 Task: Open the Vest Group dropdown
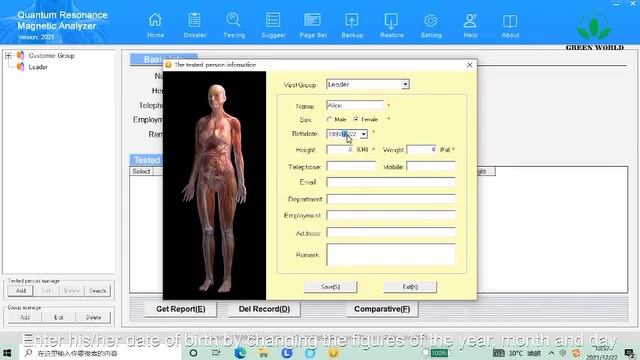pyautogui.click(x=405, y=84)
